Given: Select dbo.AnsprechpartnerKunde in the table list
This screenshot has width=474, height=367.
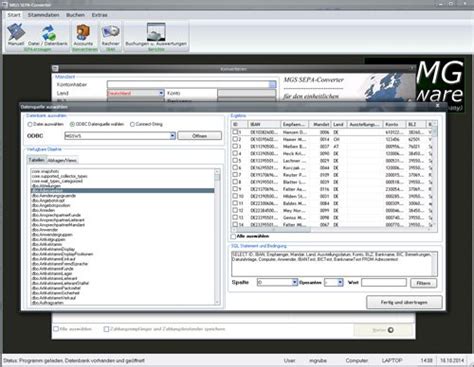Looking at the screenshot, I should click(56, 215).
